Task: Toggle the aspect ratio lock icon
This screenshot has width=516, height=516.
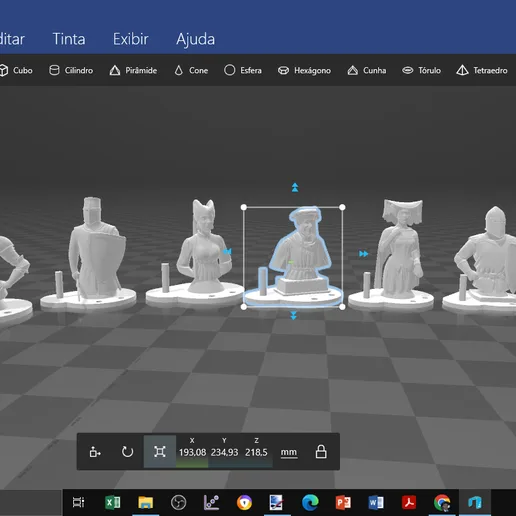Action: pos(321,452)
